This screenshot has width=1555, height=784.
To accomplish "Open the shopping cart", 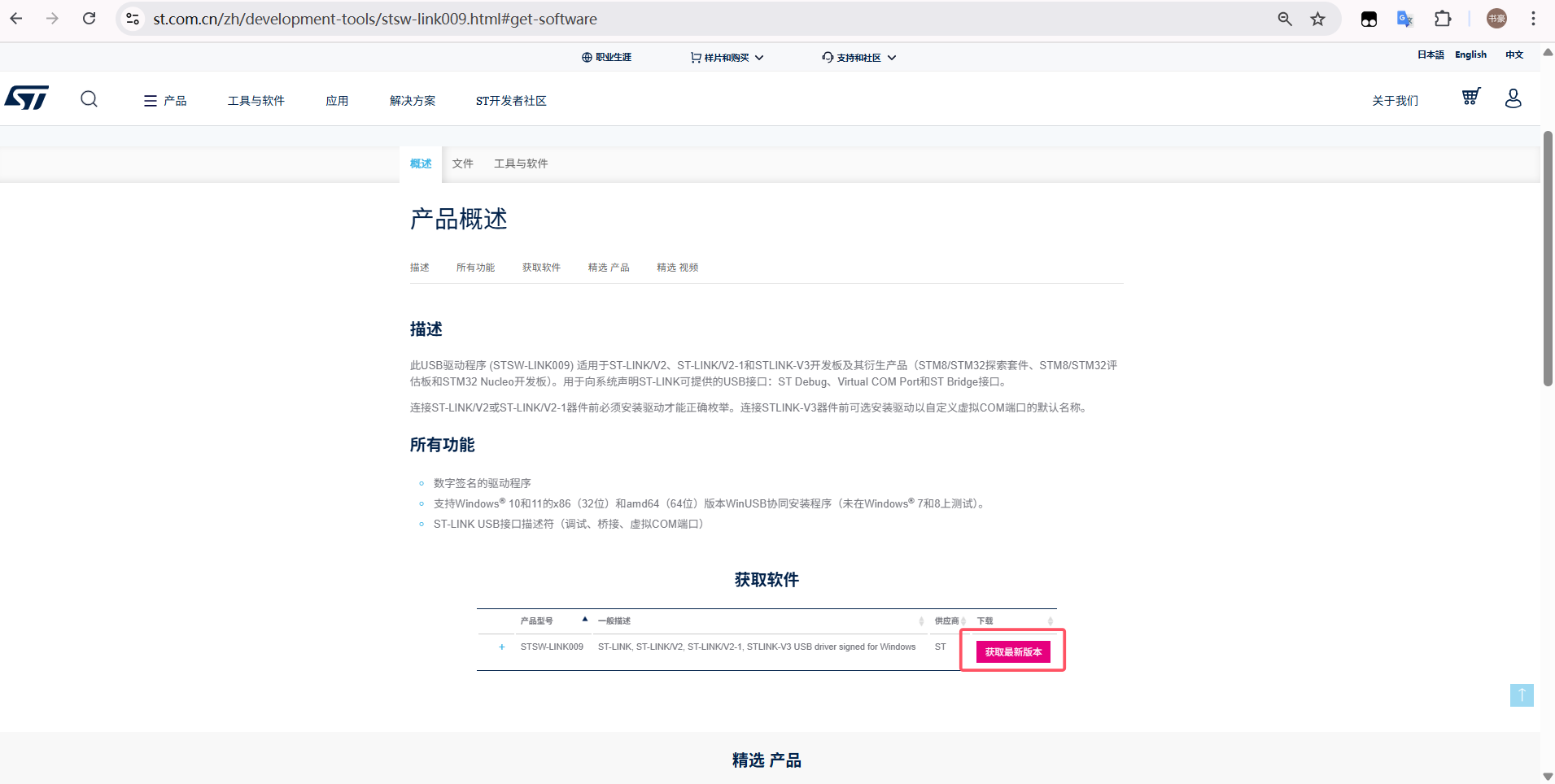I will 1471,97.
